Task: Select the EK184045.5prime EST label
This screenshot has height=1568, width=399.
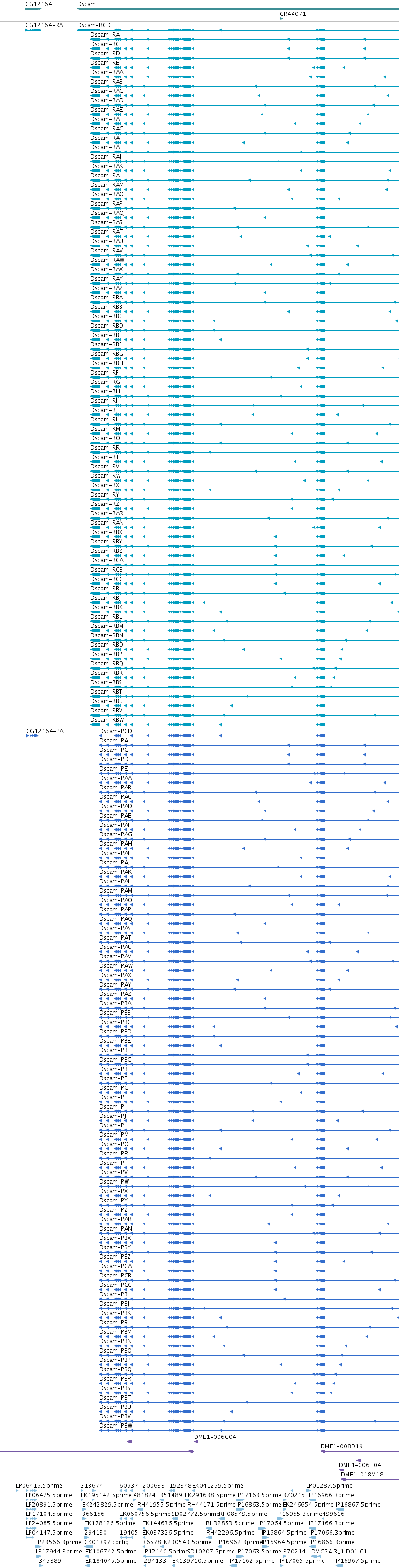Action: pos(111,1560)
